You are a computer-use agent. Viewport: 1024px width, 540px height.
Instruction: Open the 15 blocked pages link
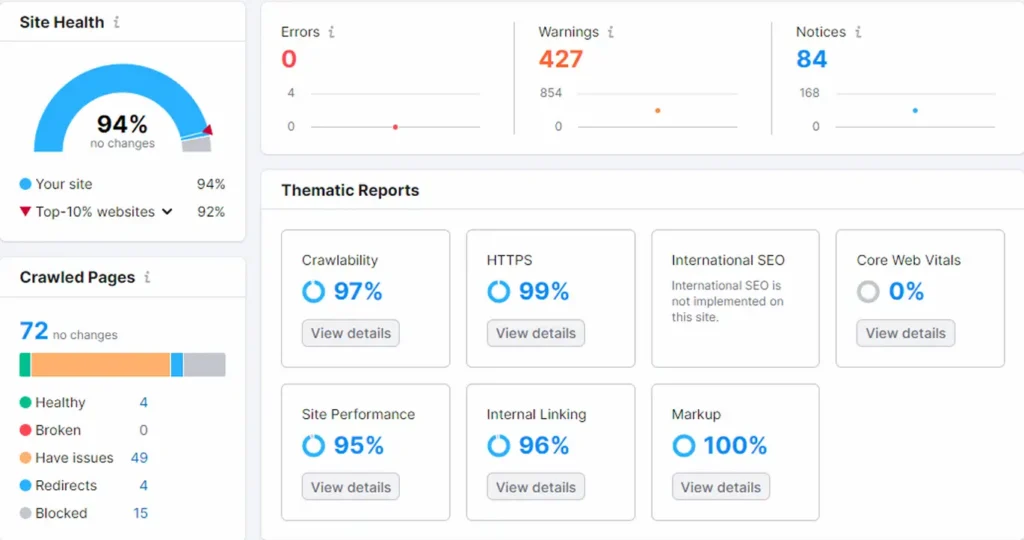[140, 513]
